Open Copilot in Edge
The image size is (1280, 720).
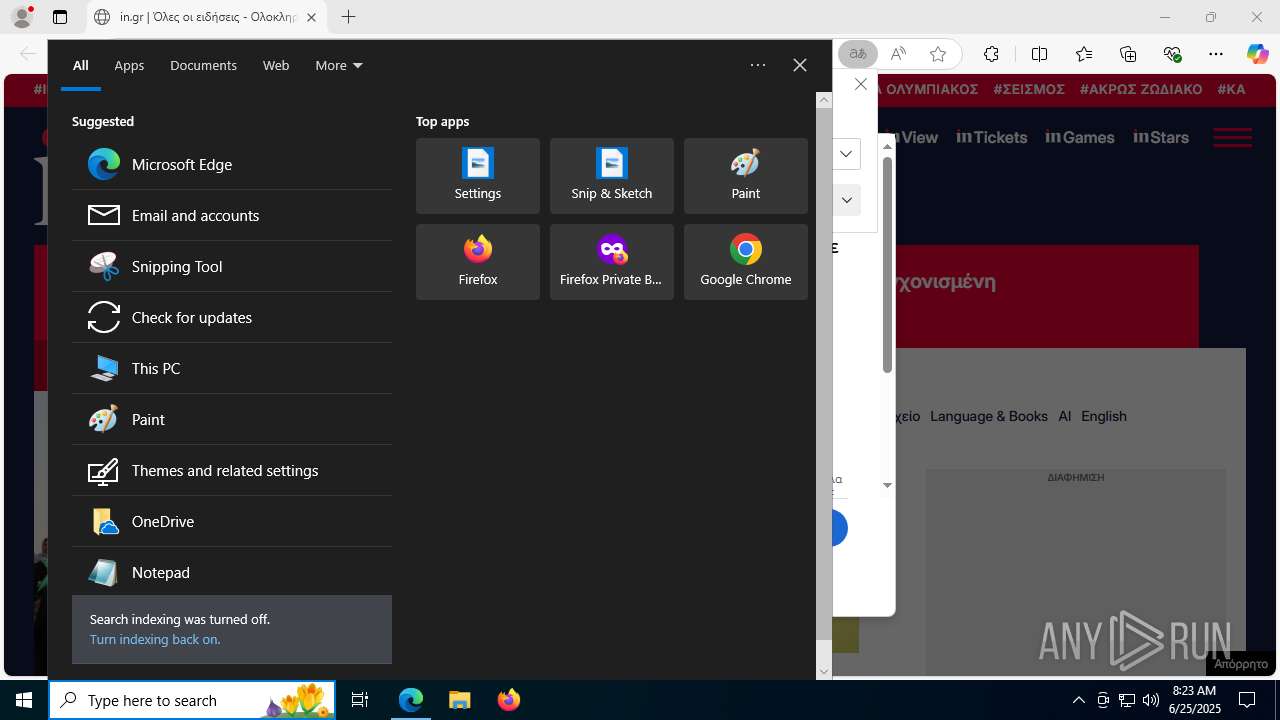[1257, 54]
